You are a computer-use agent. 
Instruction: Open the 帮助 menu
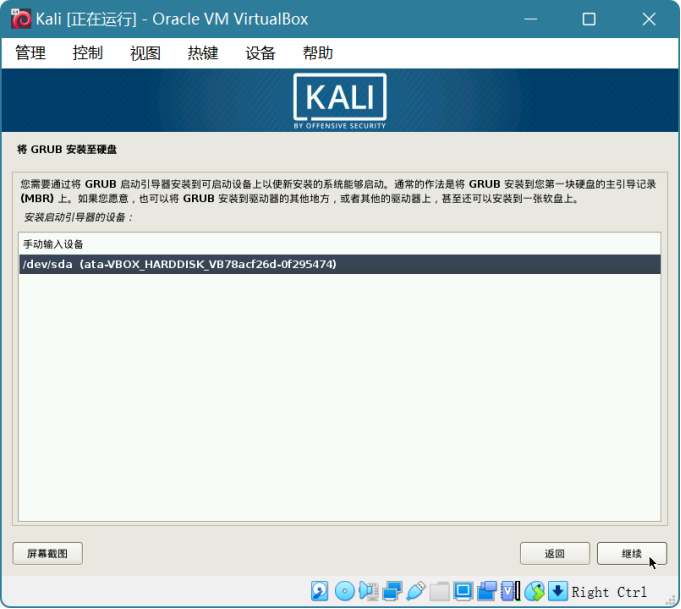tap(318, 53)
